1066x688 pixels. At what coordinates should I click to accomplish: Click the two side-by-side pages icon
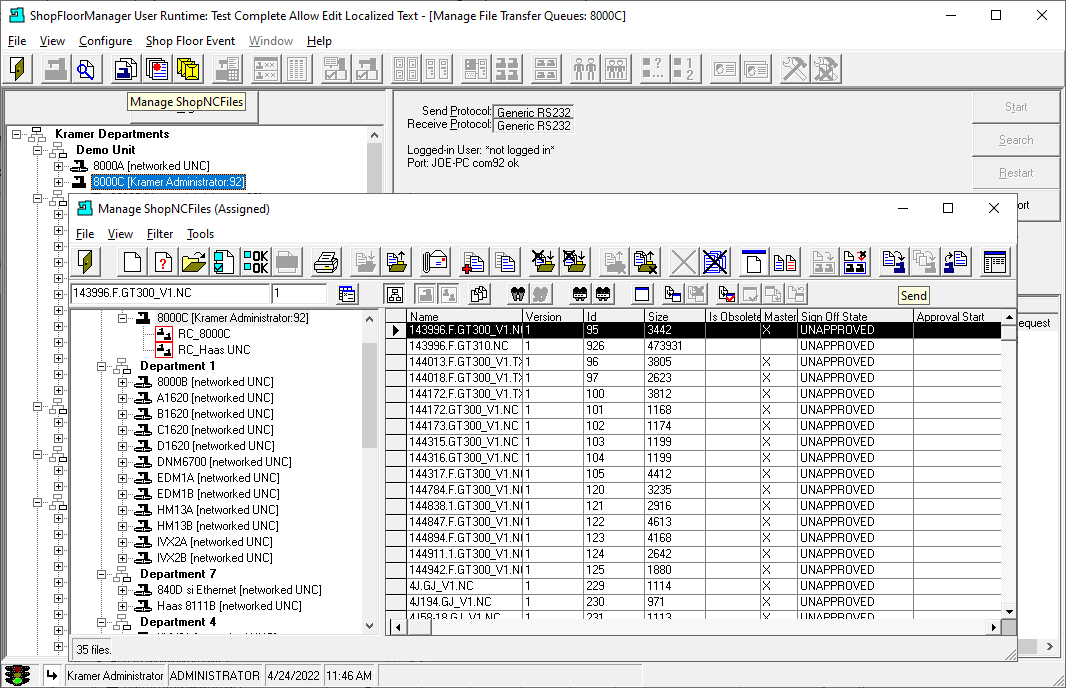click(785, 262)
